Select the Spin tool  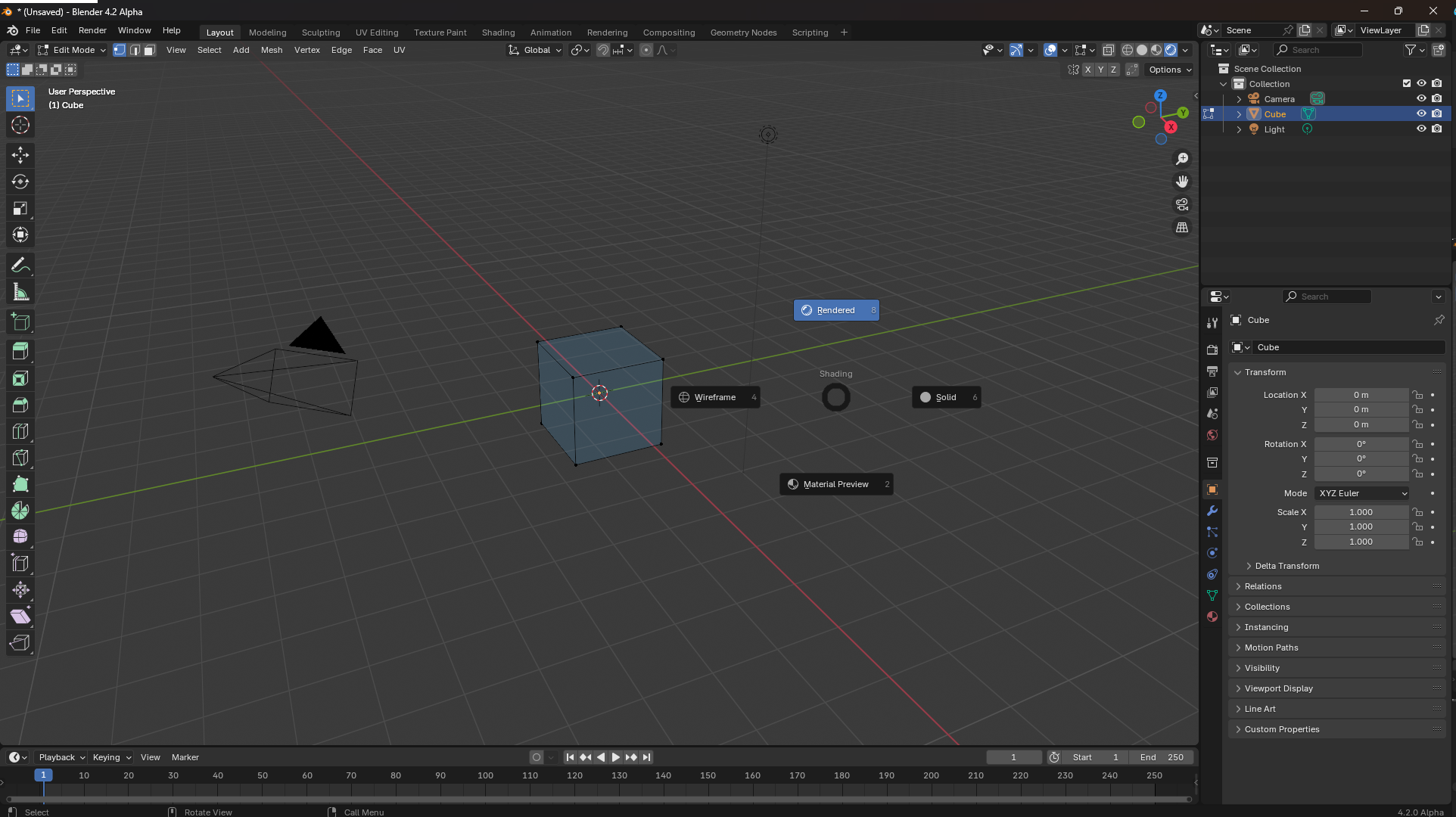tap(20, 511)
